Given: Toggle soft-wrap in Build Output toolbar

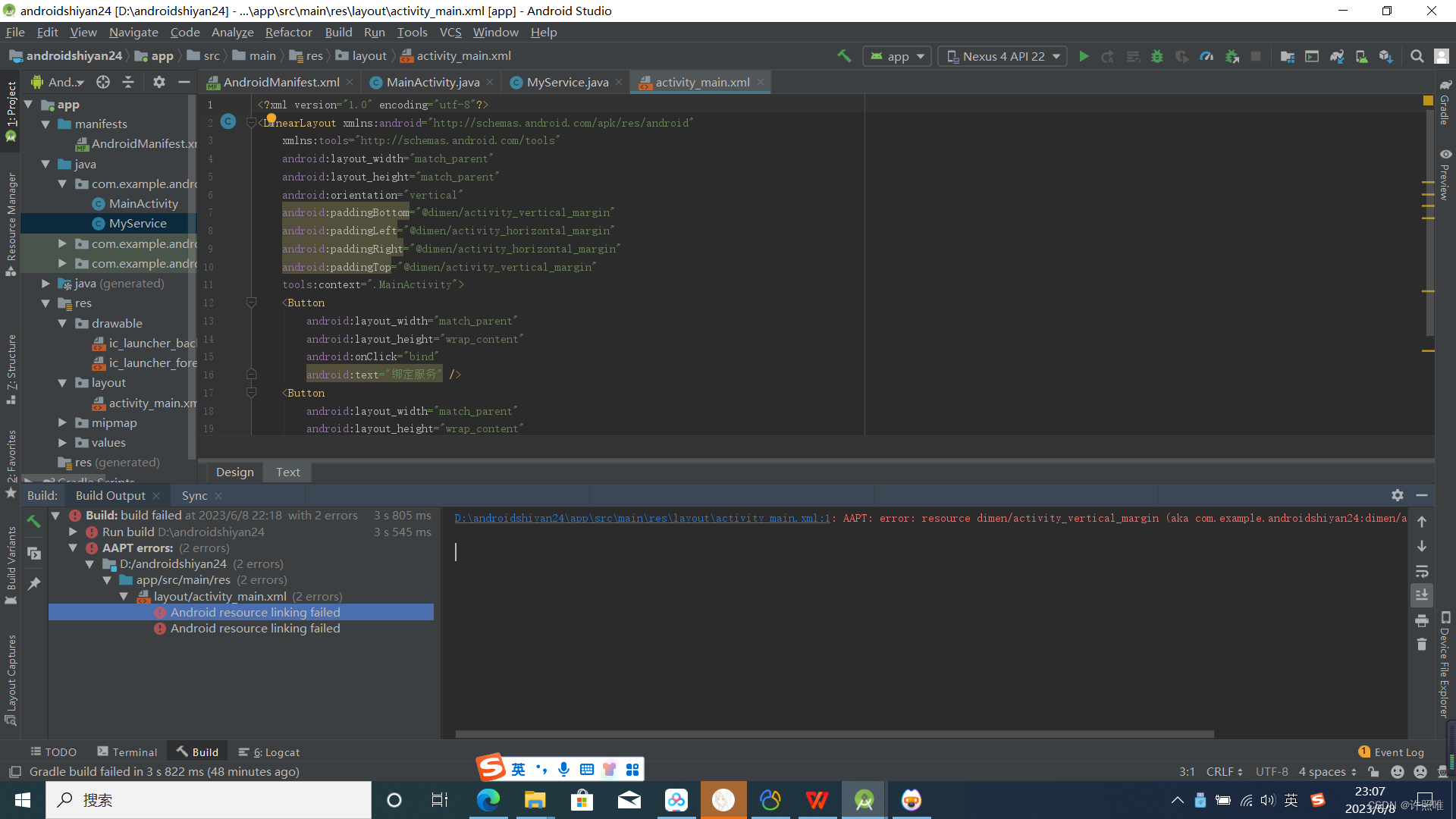Looking at the screenshot, I should pos(1423,572).
